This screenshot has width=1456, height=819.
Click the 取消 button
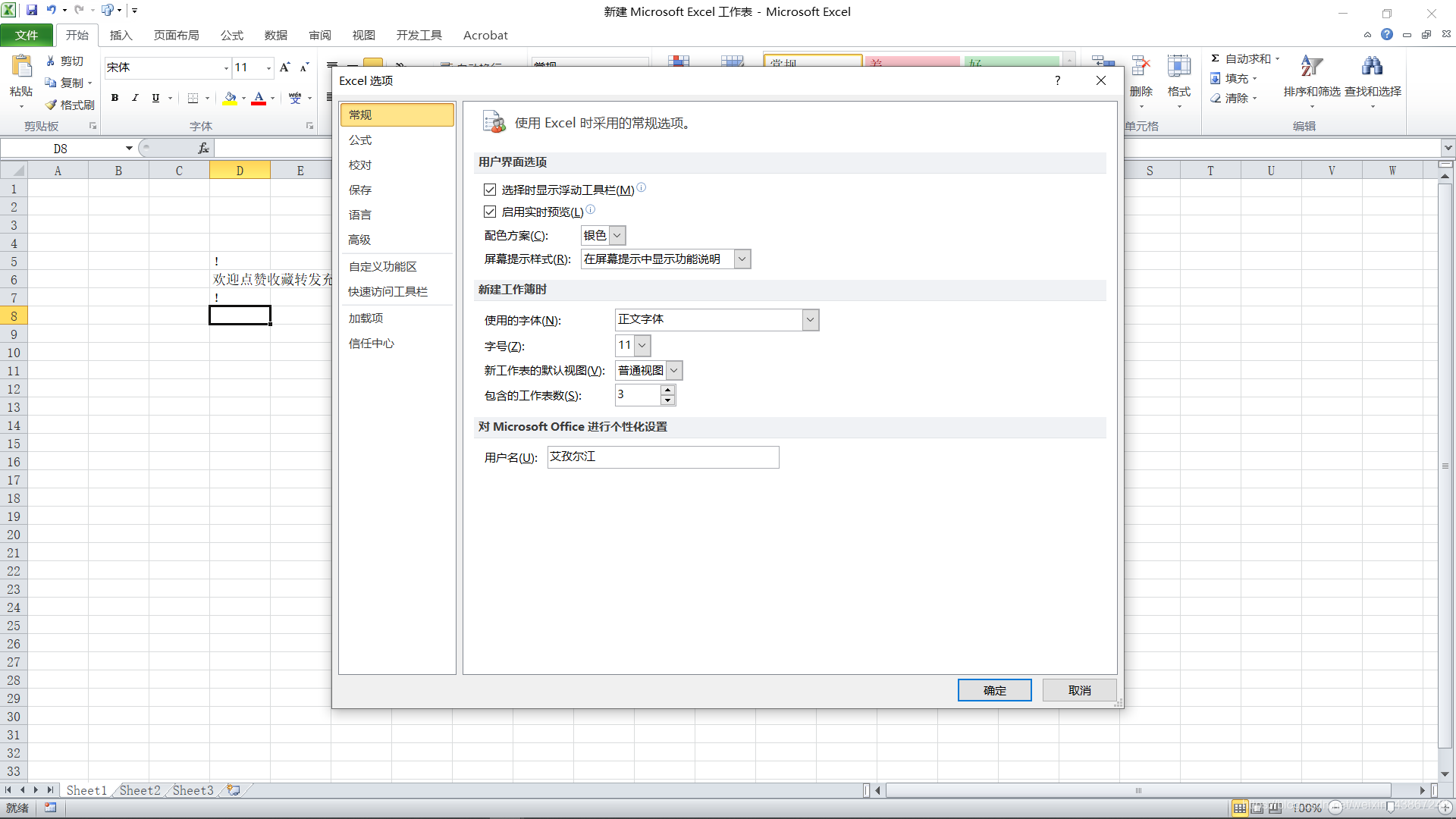(x=1079, y=690)
